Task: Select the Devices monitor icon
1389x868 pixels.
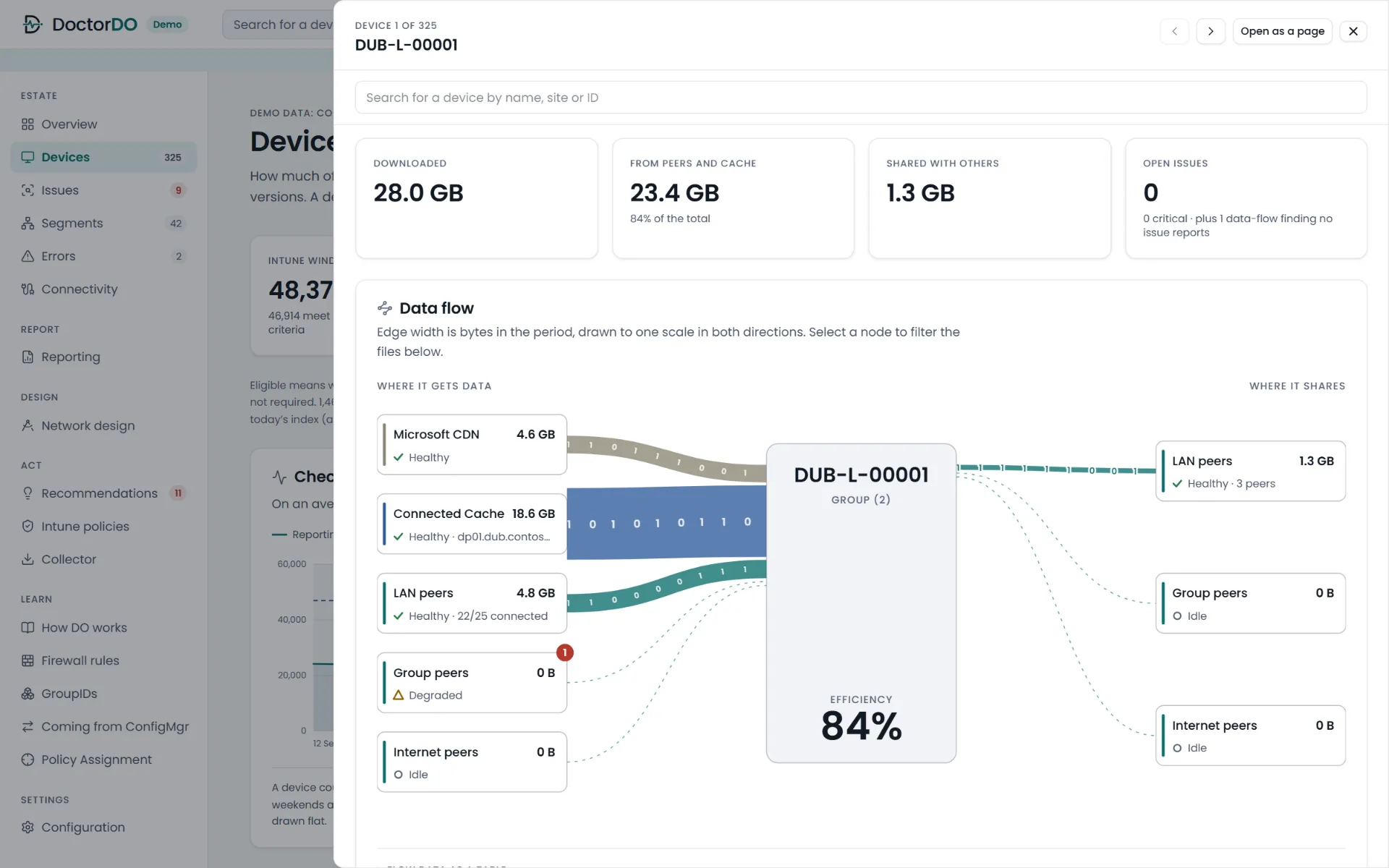Action: 27,157
